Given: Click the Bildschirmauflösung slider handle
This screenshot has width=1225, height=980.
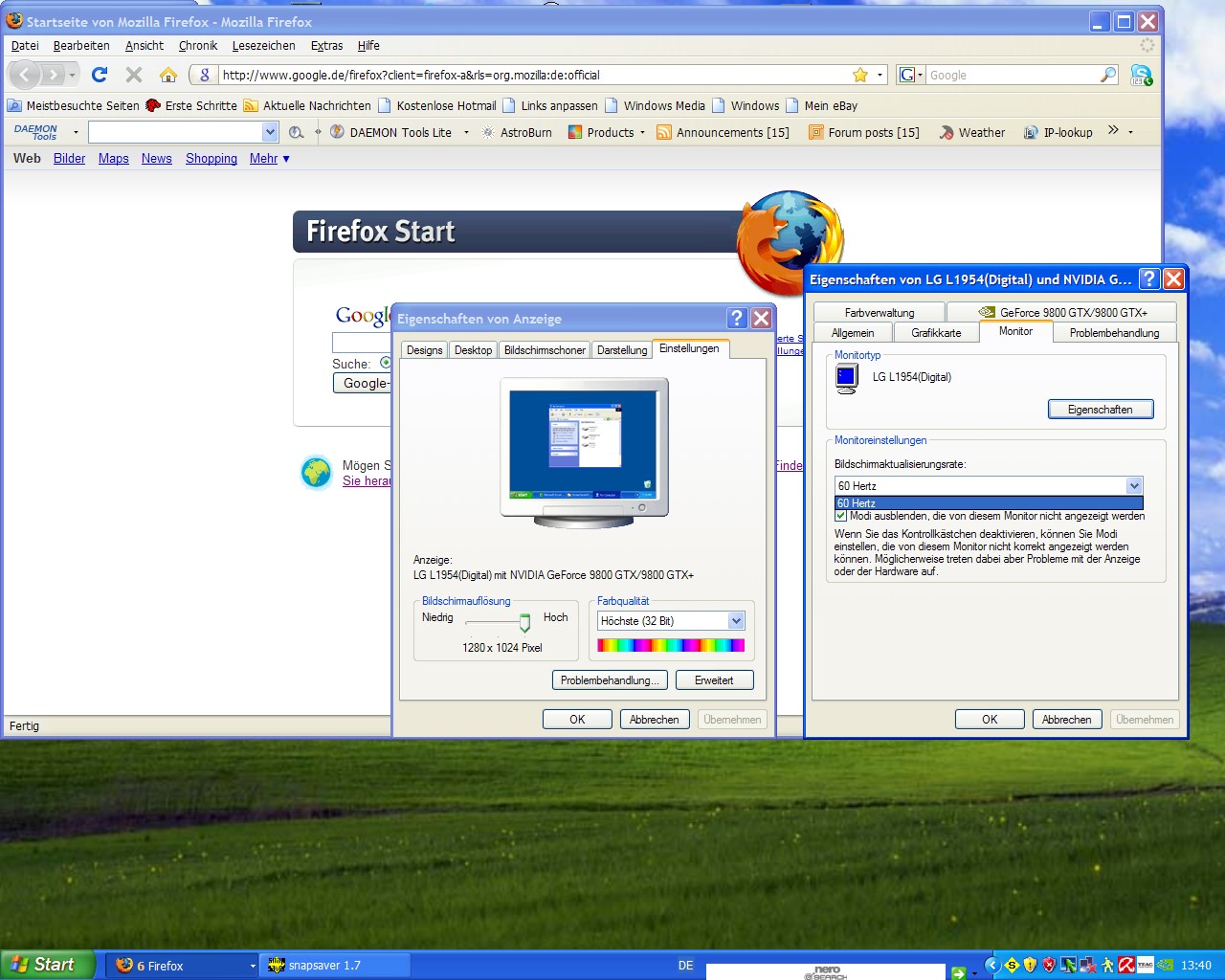Looking at the screenshot, I should tap(524, 623).
